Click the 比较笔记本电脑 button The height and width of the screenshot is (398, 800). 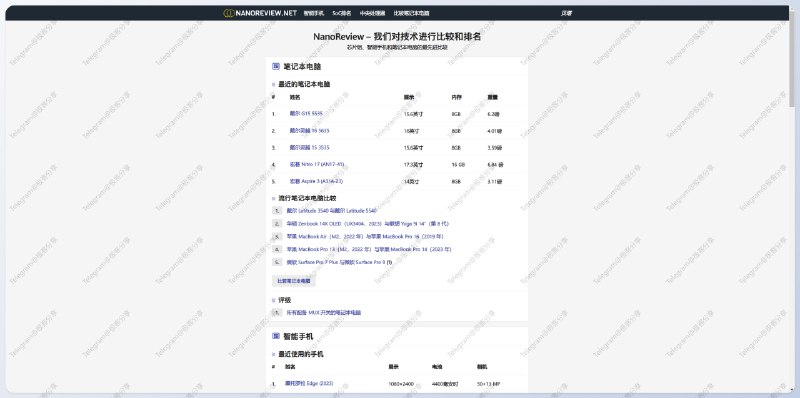click(294, 281)
